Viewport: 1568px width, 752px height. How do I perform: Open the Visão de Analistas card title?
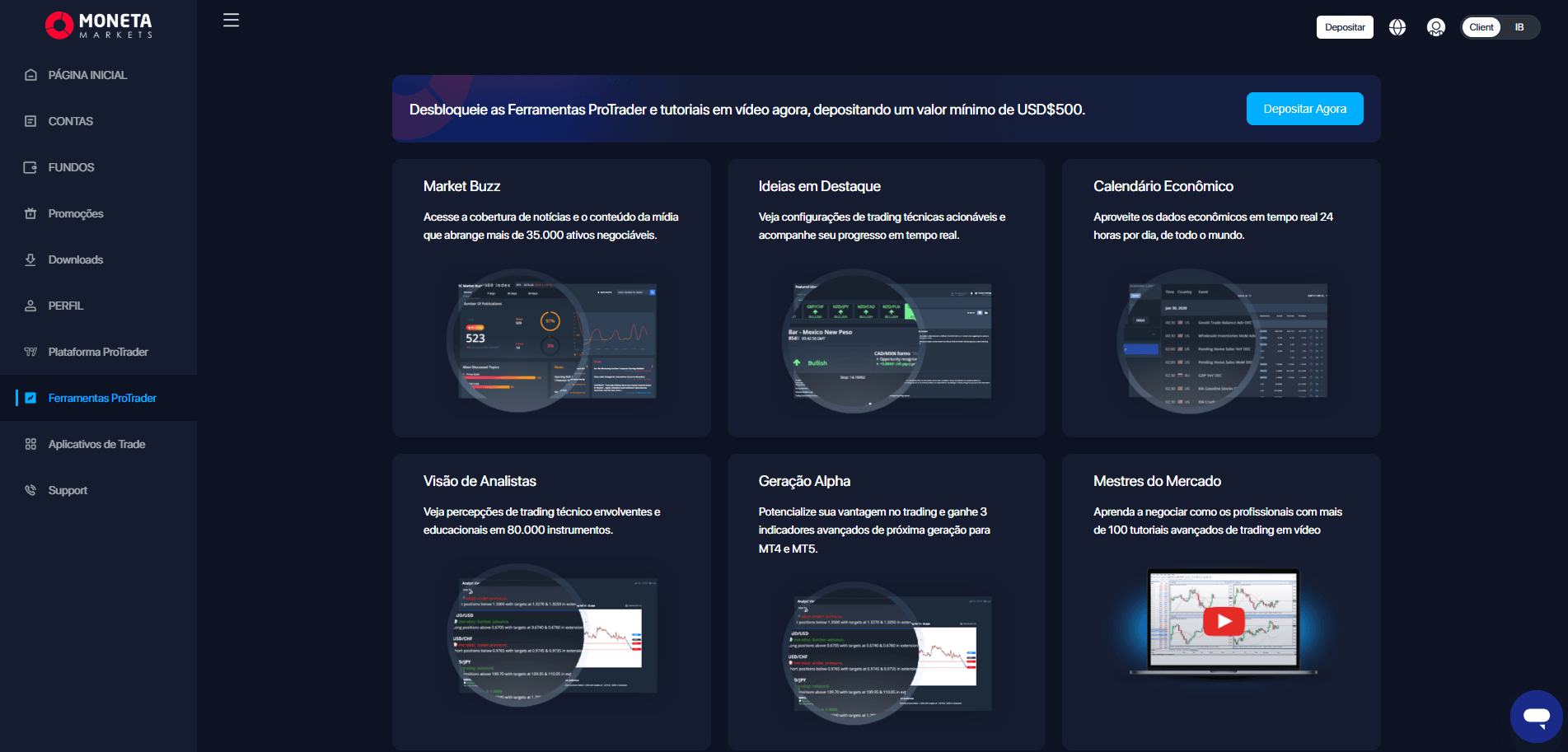[480, 481]
